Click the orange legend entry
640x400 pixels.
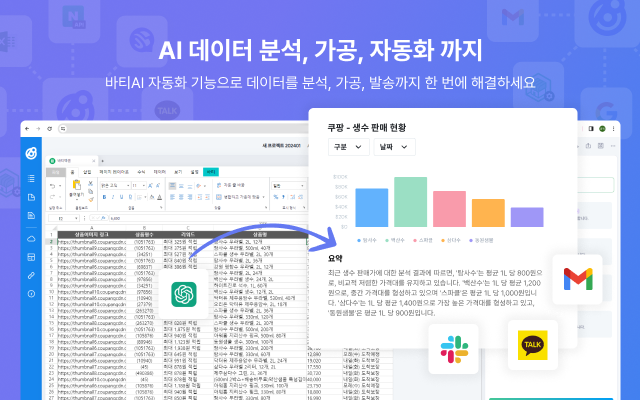[451, 240]
